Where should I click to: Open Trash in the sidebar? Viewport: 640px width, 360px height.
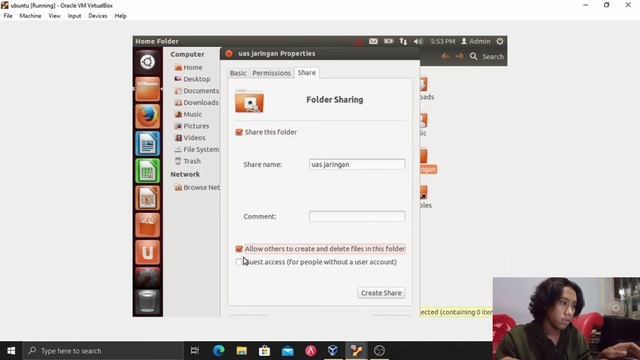(188, 161)
